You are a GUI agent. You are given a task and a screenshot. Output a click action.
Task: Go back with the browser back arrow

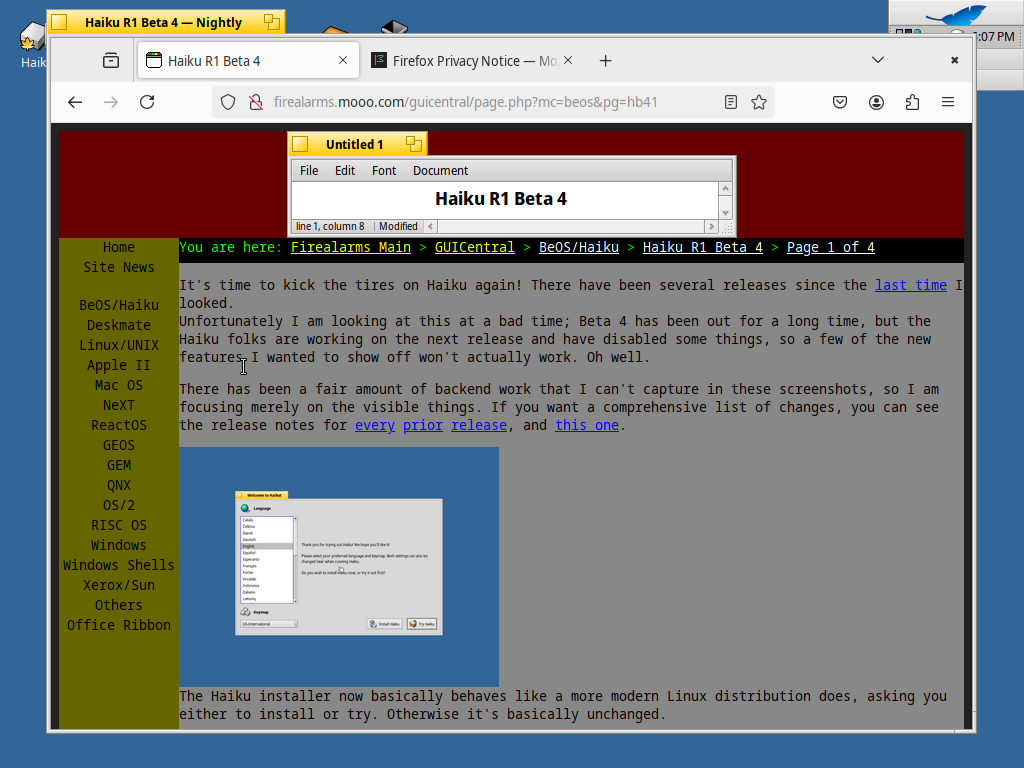(x=75, y=102)
